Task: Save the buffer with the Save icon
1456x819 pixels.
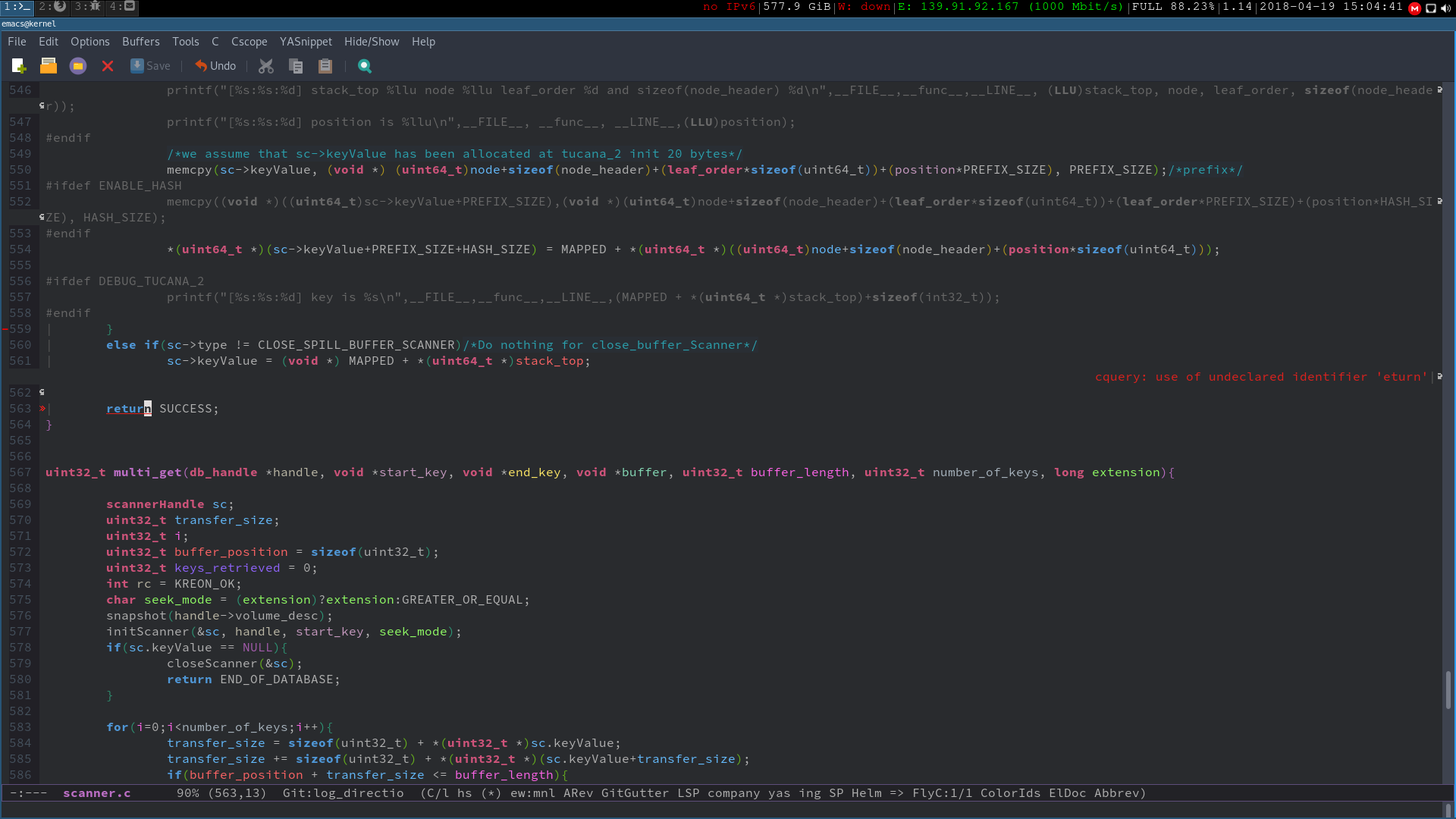Action: tap(150, 66)
